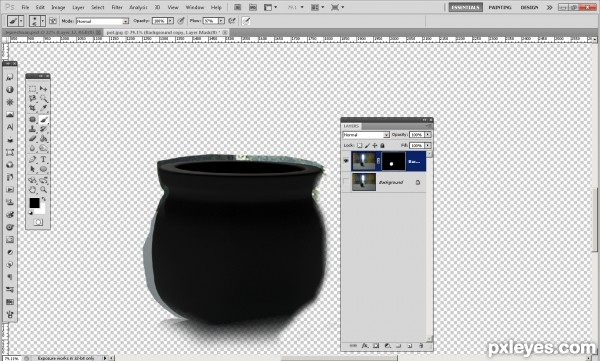Image resolution: width=600 pixels, height=361 pixels.
Task: Open the Filter menu
Action: 117,7
